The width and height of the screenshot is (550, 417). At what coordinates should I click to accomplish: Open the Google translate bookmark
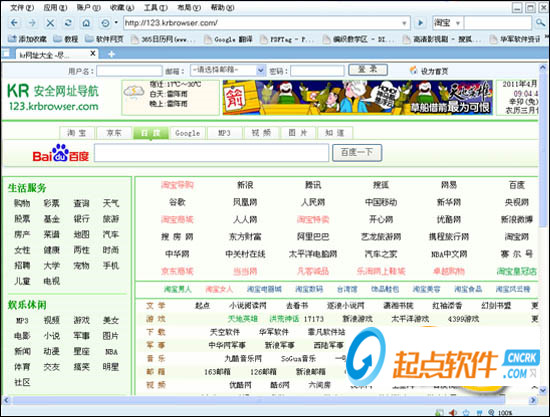[x=228, y=39]
